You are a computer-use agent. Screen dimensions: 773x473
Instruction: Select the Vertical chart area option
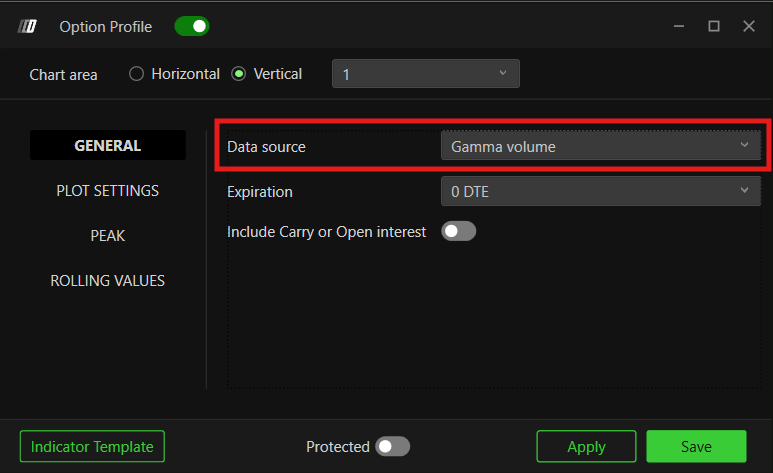pyautogui.click(x=239, y=74)
